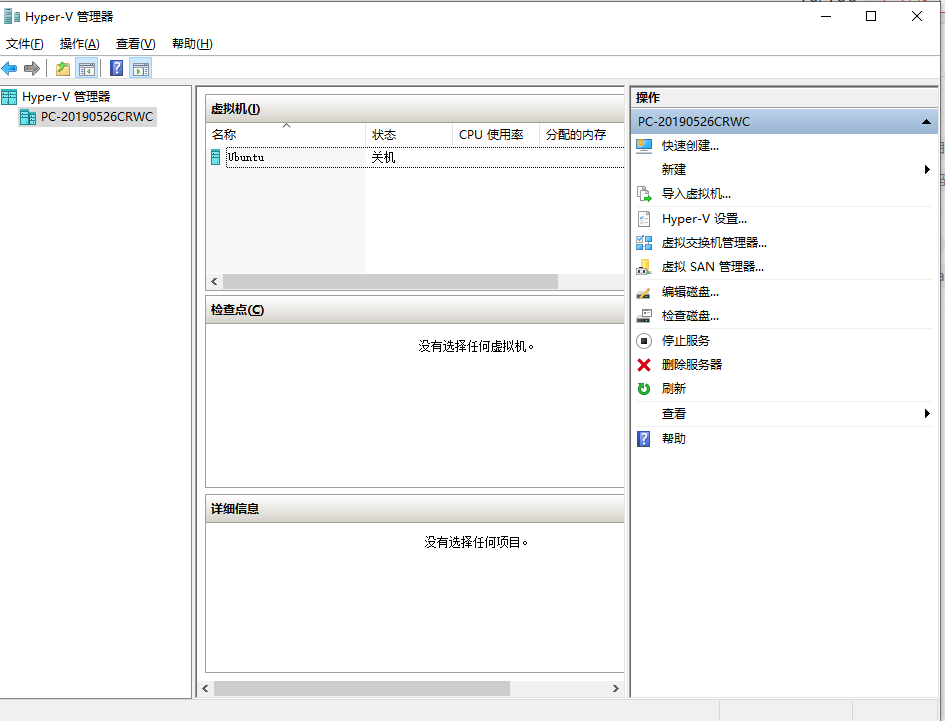Click the bottom scrollbar left arrow
945x721 pixels.
pos(206,688)
